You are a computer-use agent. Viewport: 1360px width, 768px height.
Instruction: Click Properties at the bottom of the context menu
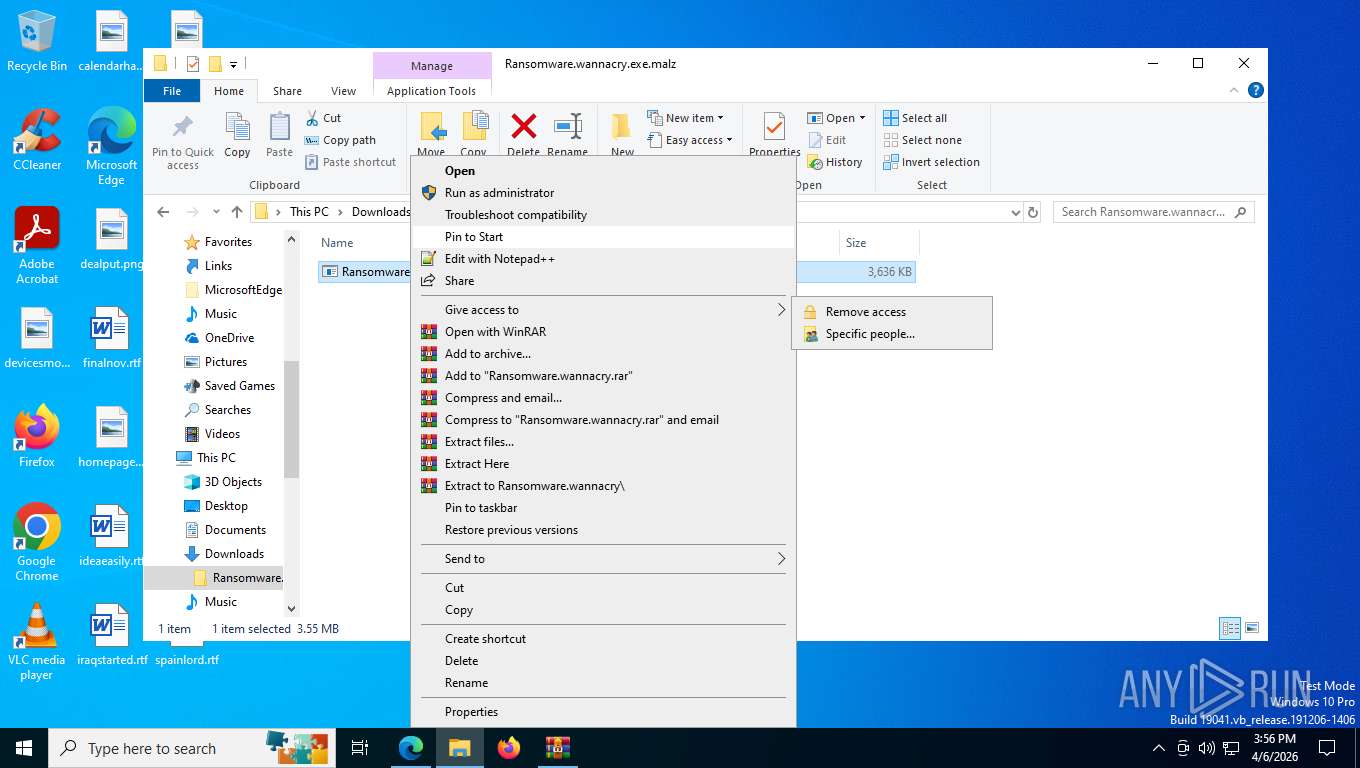pos(603,712)
